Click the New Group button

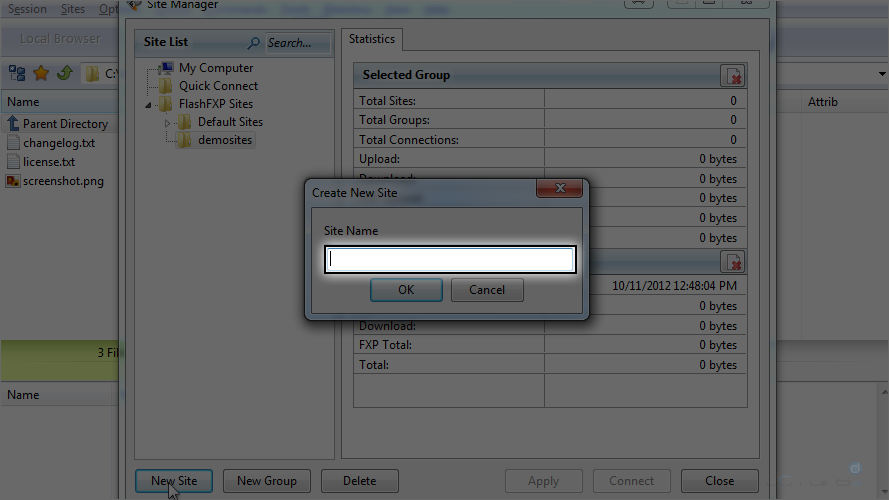[x=267, y=481]
